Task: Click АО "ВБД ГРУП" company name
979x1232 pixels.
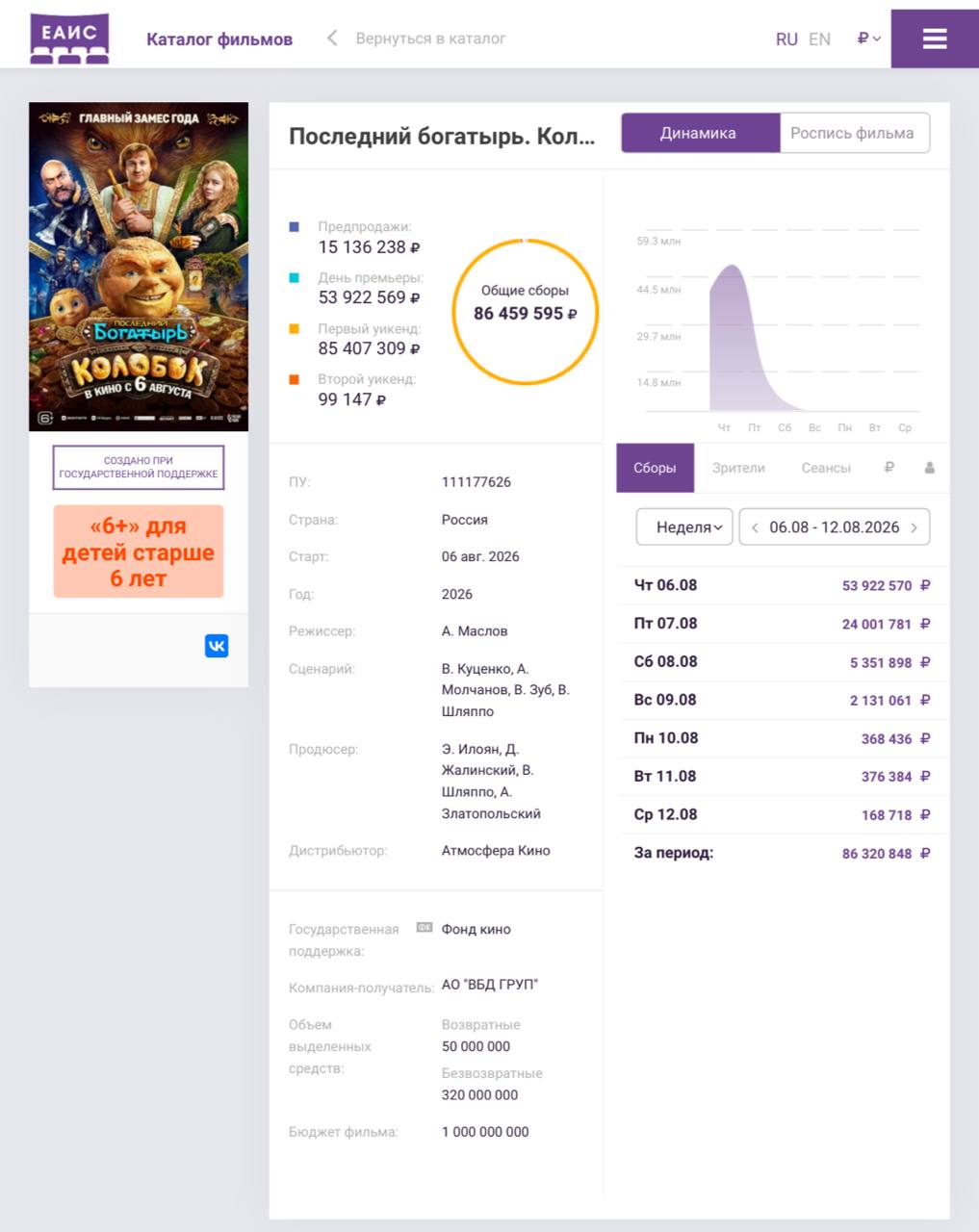Action: (490, 985)
